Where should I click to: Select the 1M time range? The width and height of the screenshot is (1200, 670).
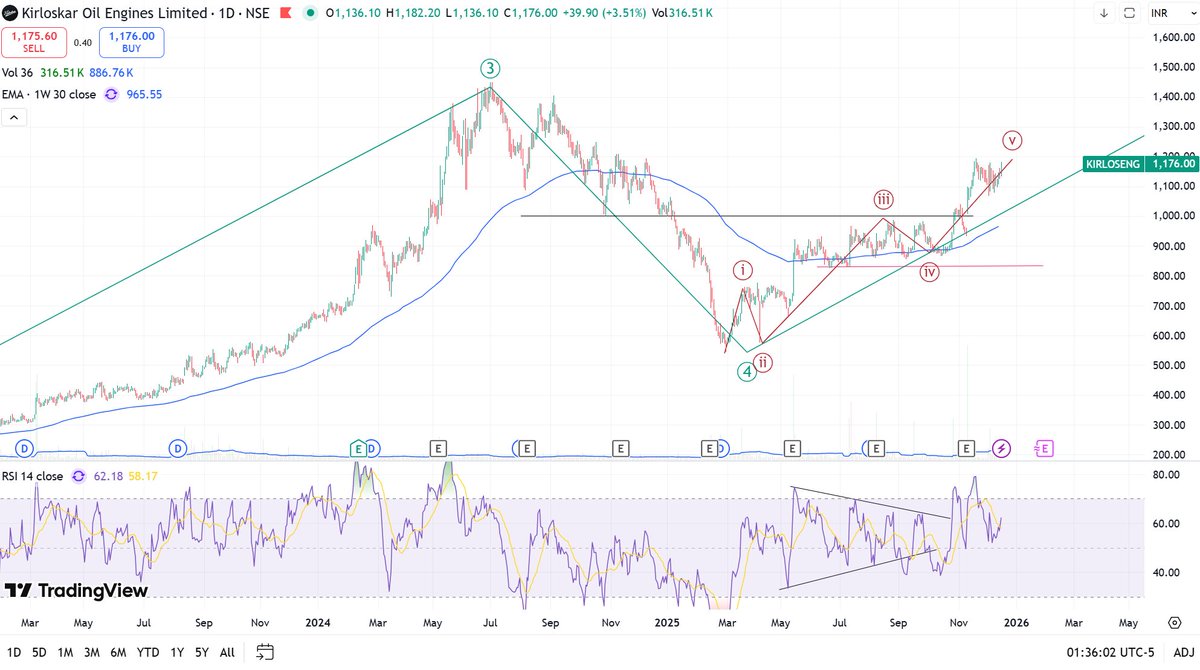(x=65, y=652)
